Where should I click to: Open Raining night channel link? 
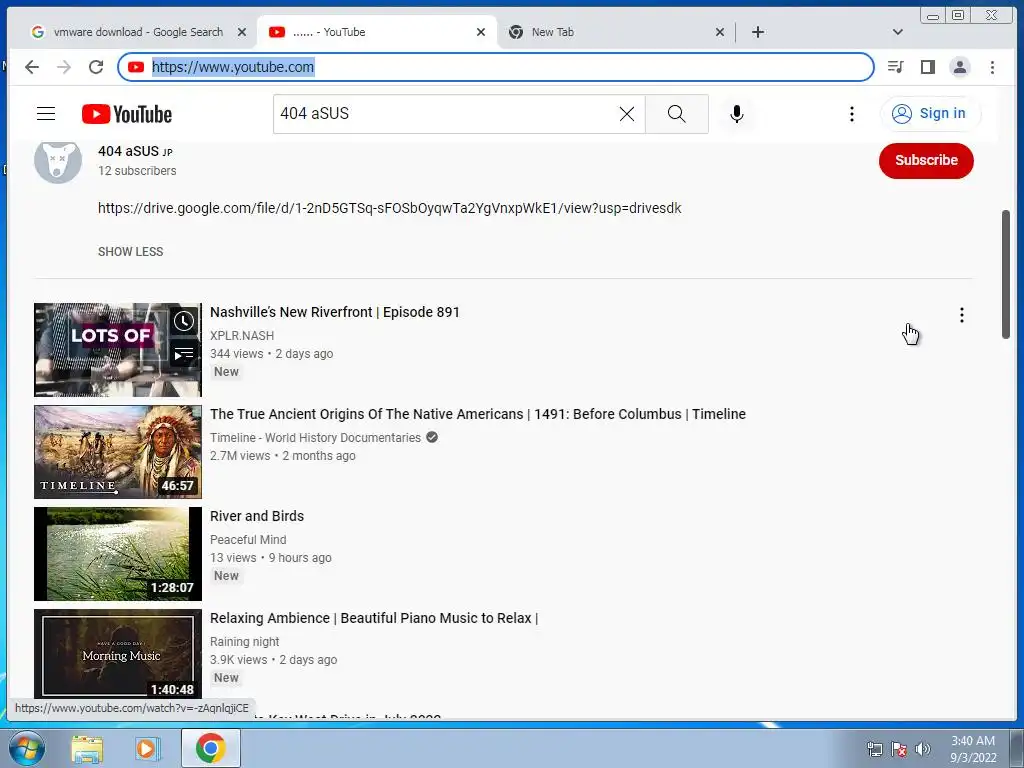point(244,641)
